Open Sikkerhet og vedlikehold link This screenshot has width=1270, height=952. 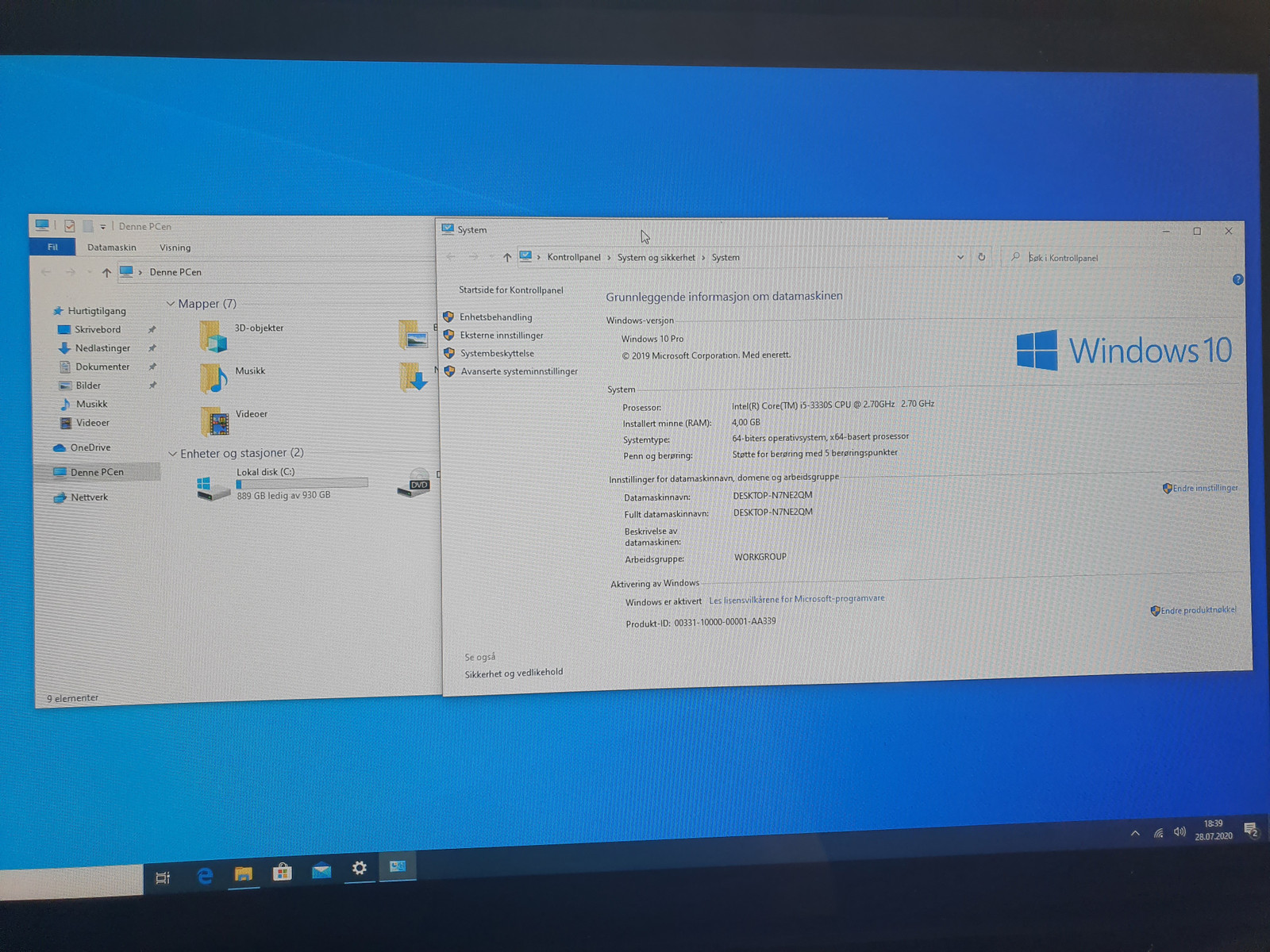tap(514, 673)
